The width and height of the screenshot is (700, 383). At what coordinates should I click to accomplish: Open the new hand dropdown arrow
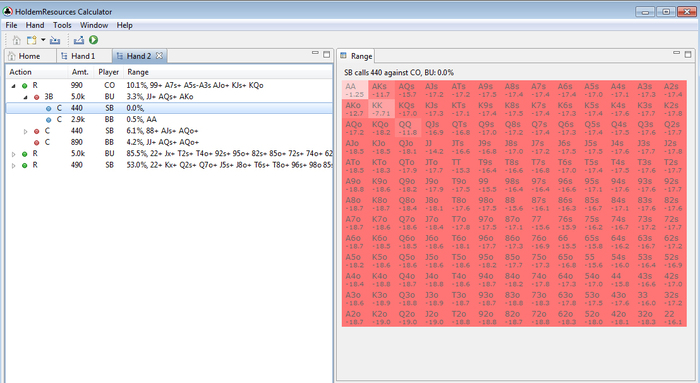pyautogui.click(x=43, y=40)
